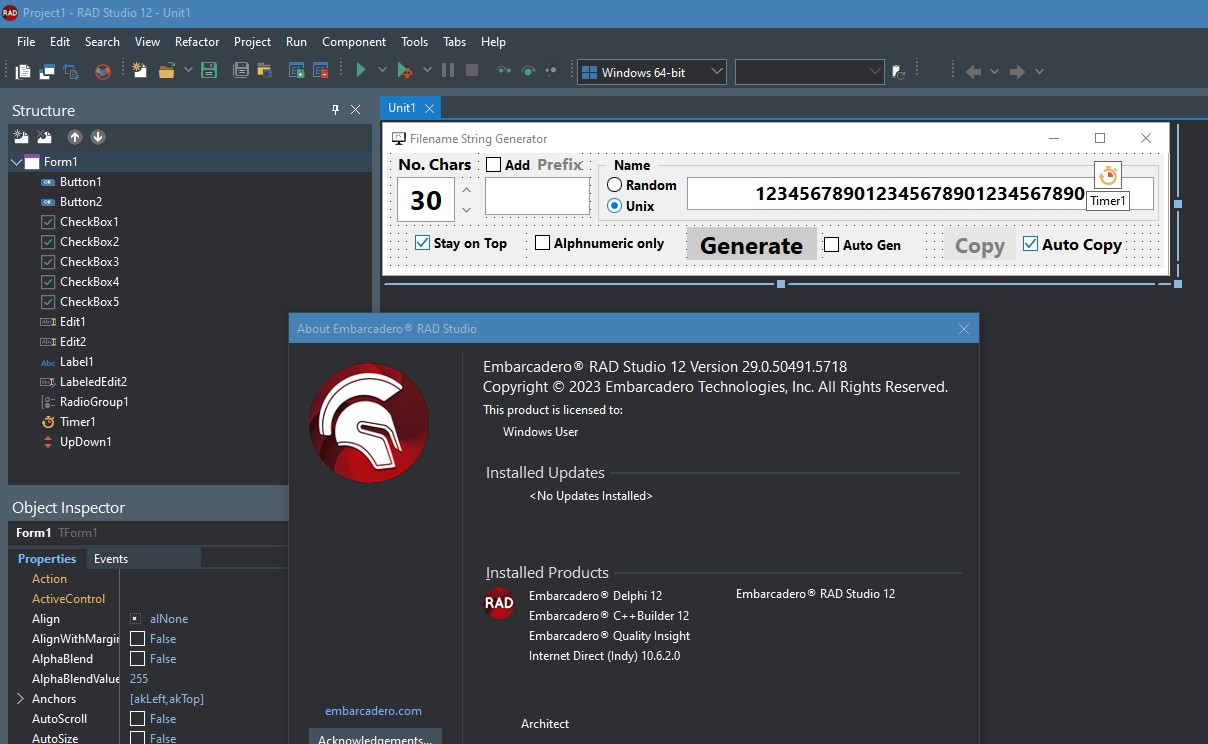
Task: Decrease No. Chars with the down arrow
Action: point(466,210)
